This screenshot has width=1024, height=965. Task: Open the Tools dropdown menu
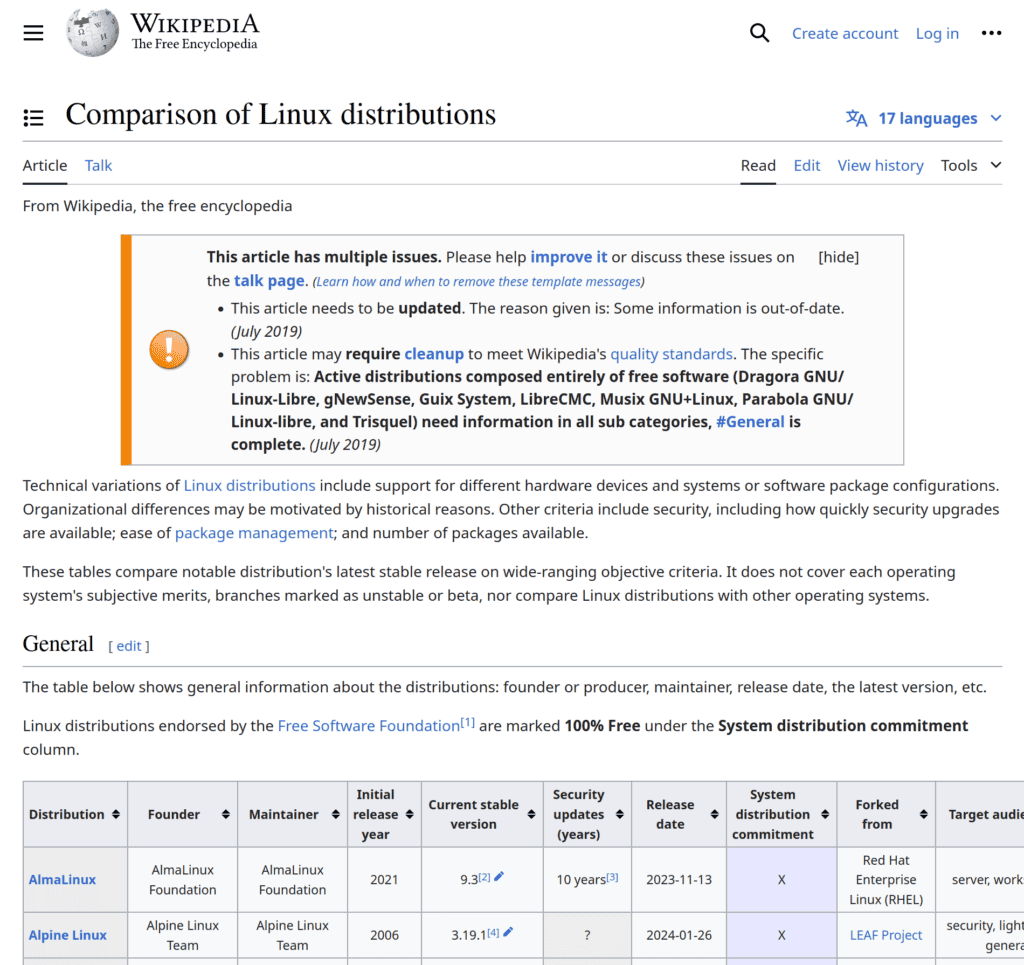(970, 165)
